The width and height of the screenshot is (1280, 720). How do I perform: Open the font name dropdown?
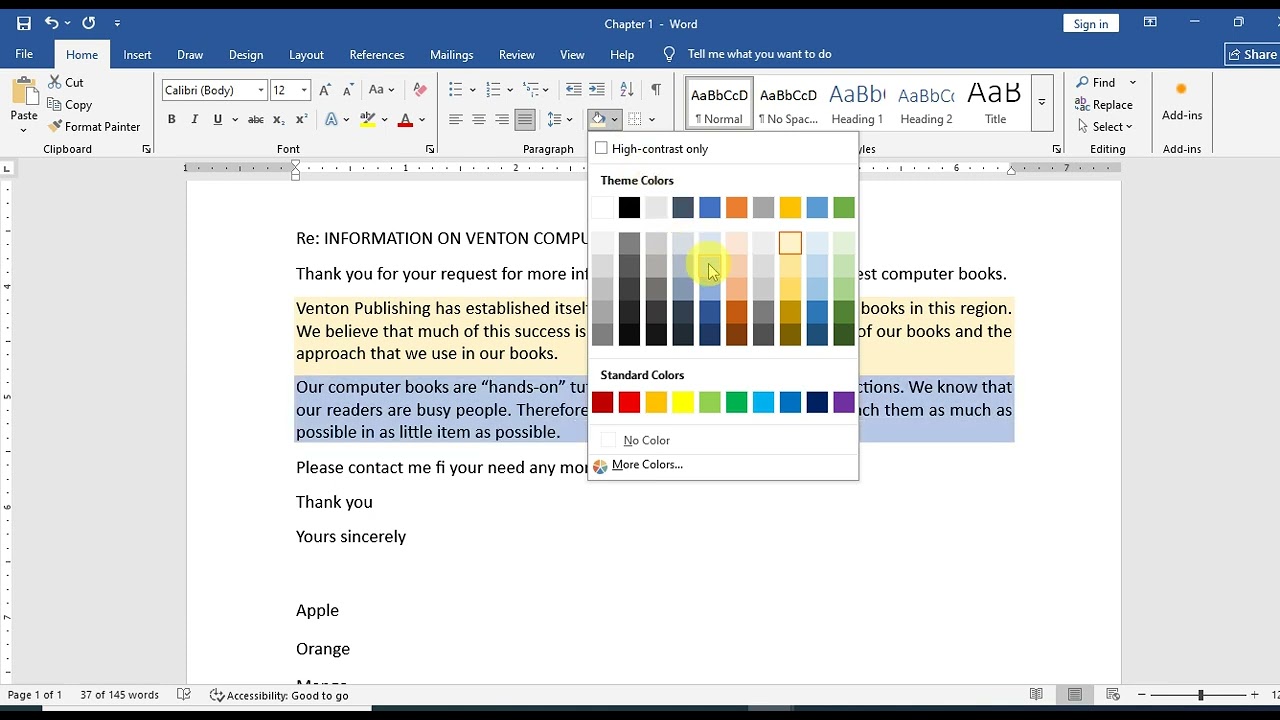tap(261, 90)
